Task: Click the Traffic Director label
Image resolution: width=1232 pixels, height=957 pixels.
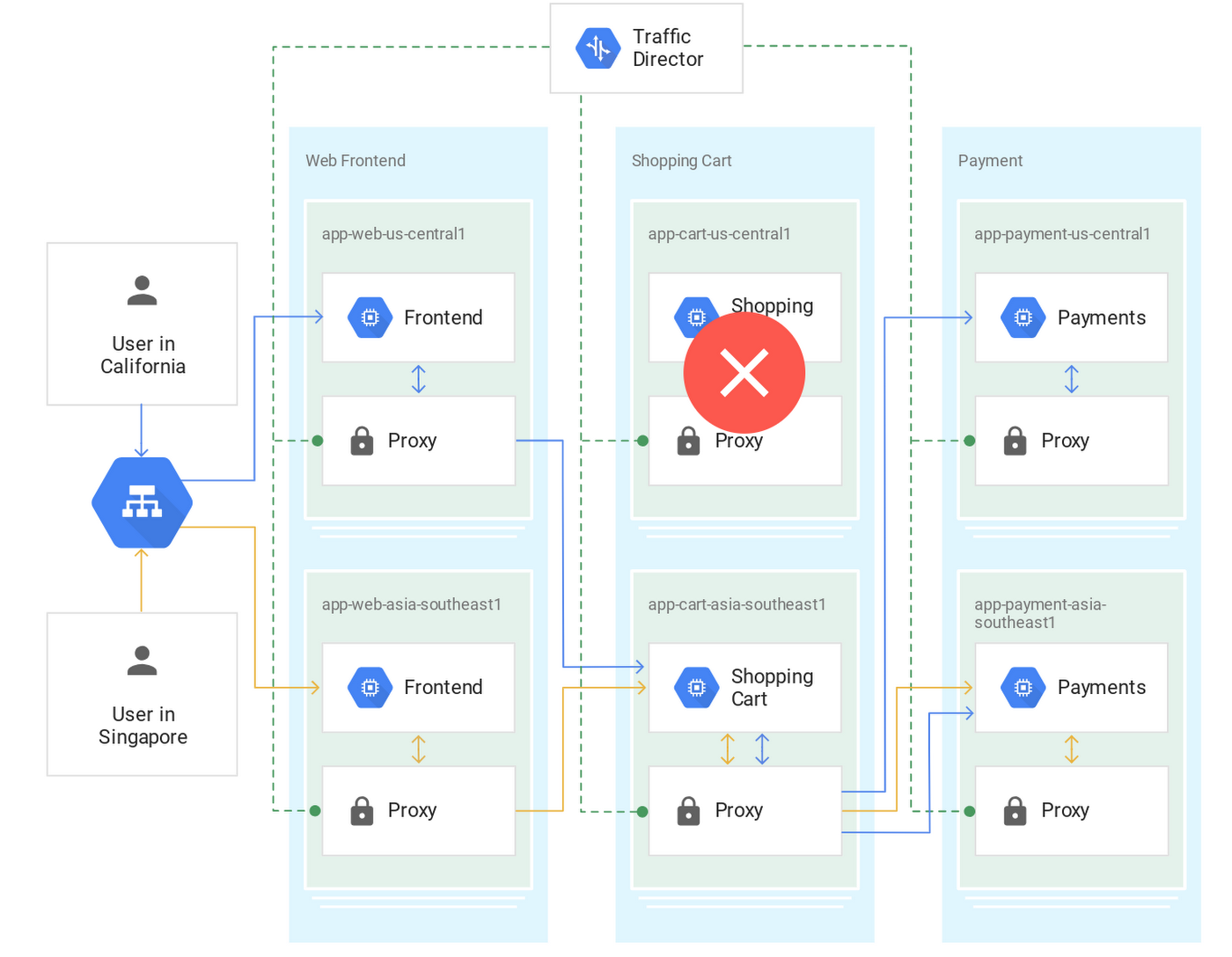Action: point(668,47)
